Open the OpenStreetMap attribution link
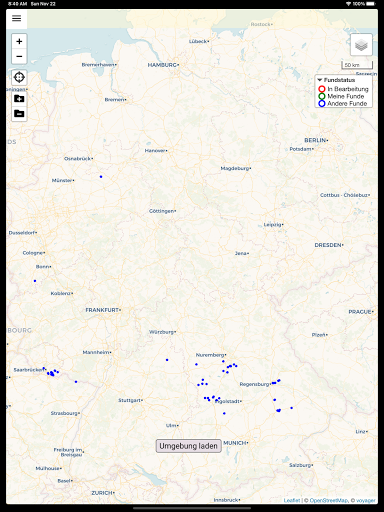 (x=329, y=500)
